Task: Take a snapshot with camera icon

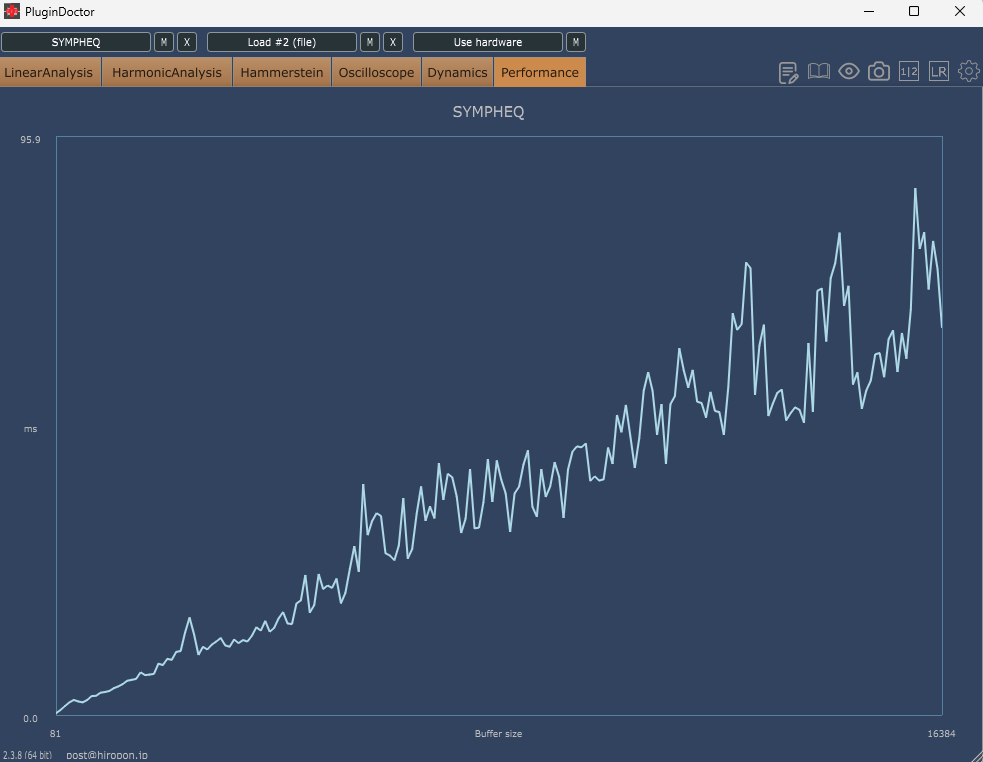Action: pyautogui.click(x=879, y=71)
